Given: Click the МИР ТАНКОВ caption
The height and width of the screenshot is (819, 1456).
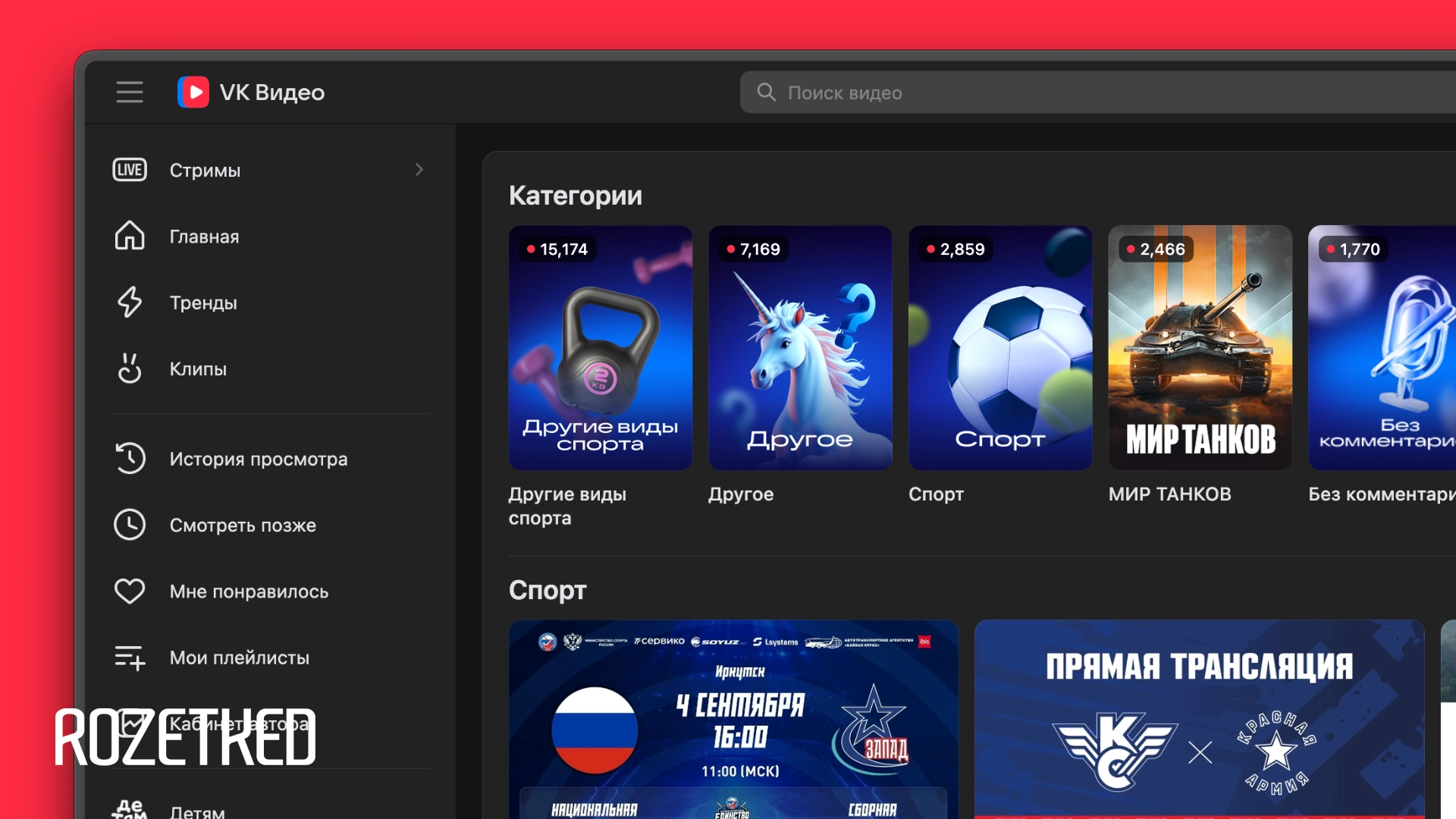Looking at the screenshot, I should [x=1169, y=494].
